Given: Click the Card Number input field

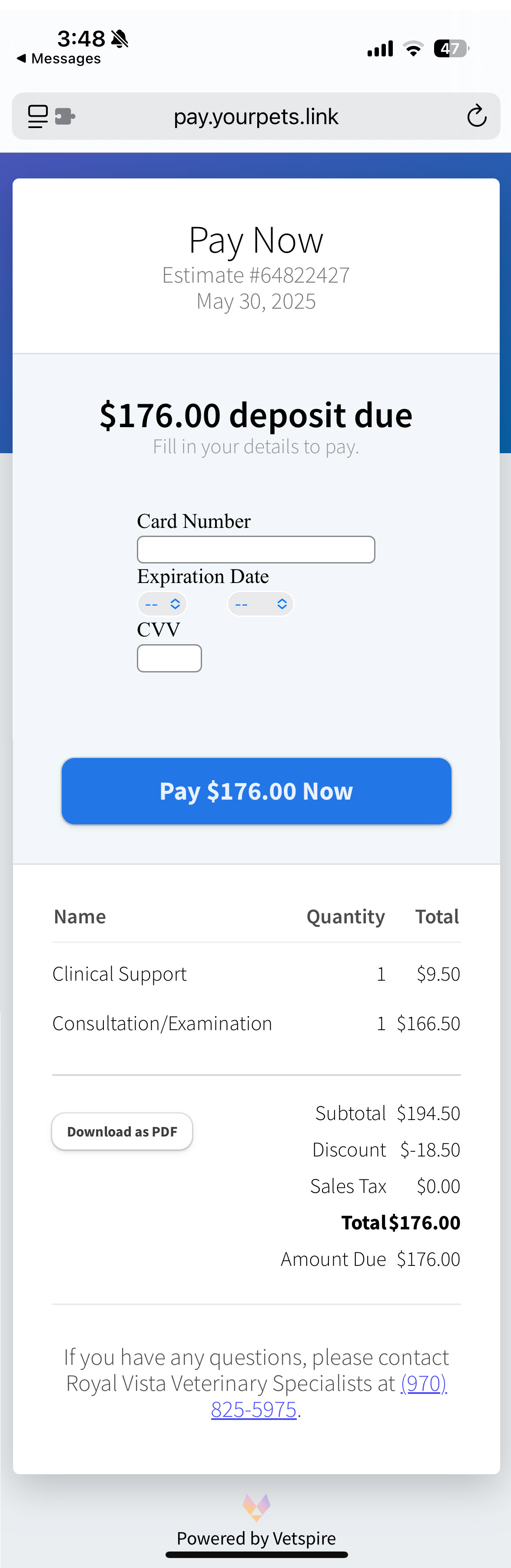Looking at the screenshot, I should point(256,549).
